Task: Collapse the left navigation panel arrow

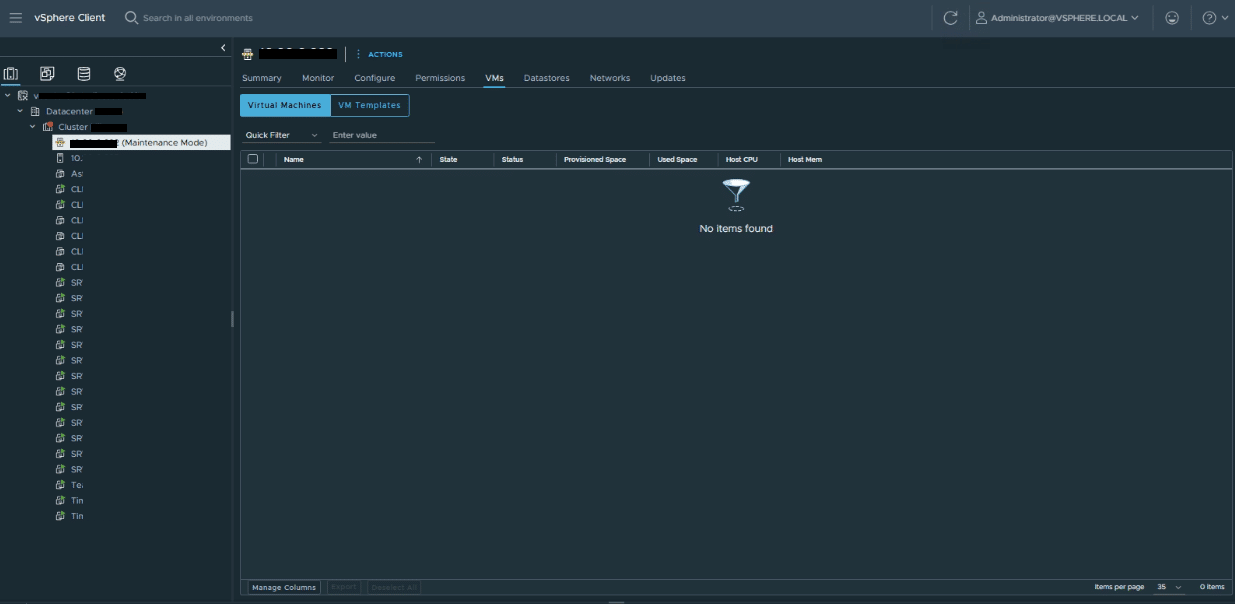Action: [222, 48]
